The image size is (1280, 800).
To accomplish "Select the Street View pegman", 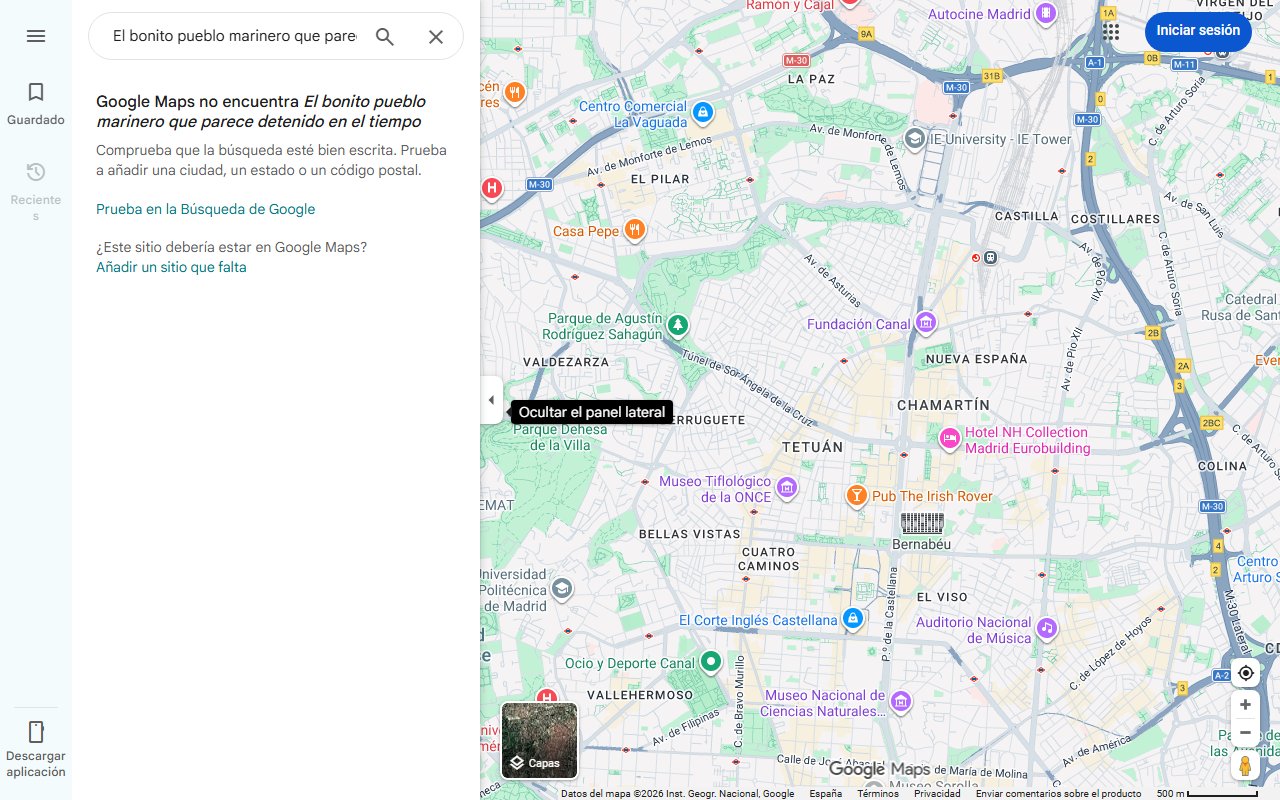I will (1245, 765).
